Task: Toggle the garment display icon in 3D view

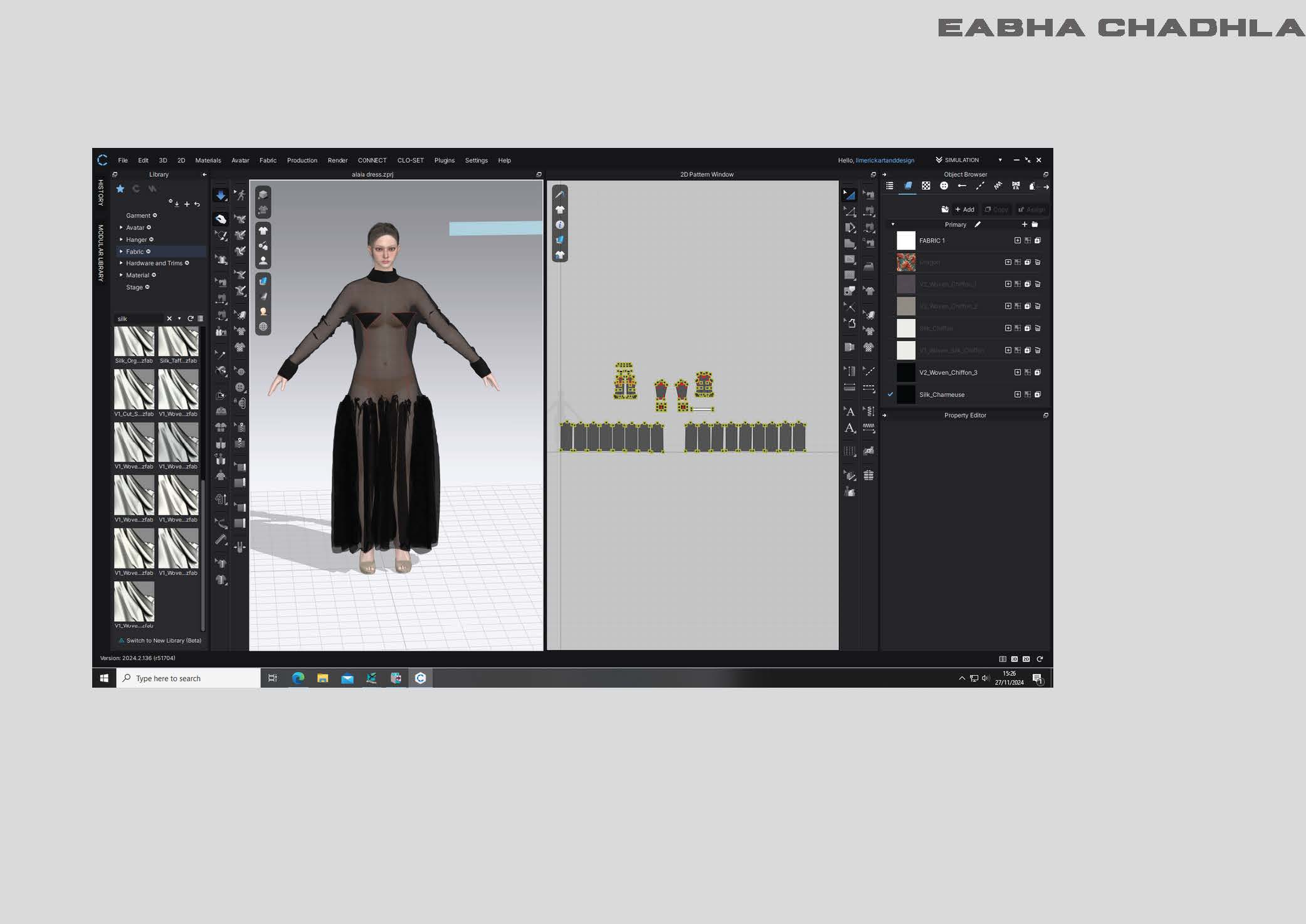Action: click(263, 231)
